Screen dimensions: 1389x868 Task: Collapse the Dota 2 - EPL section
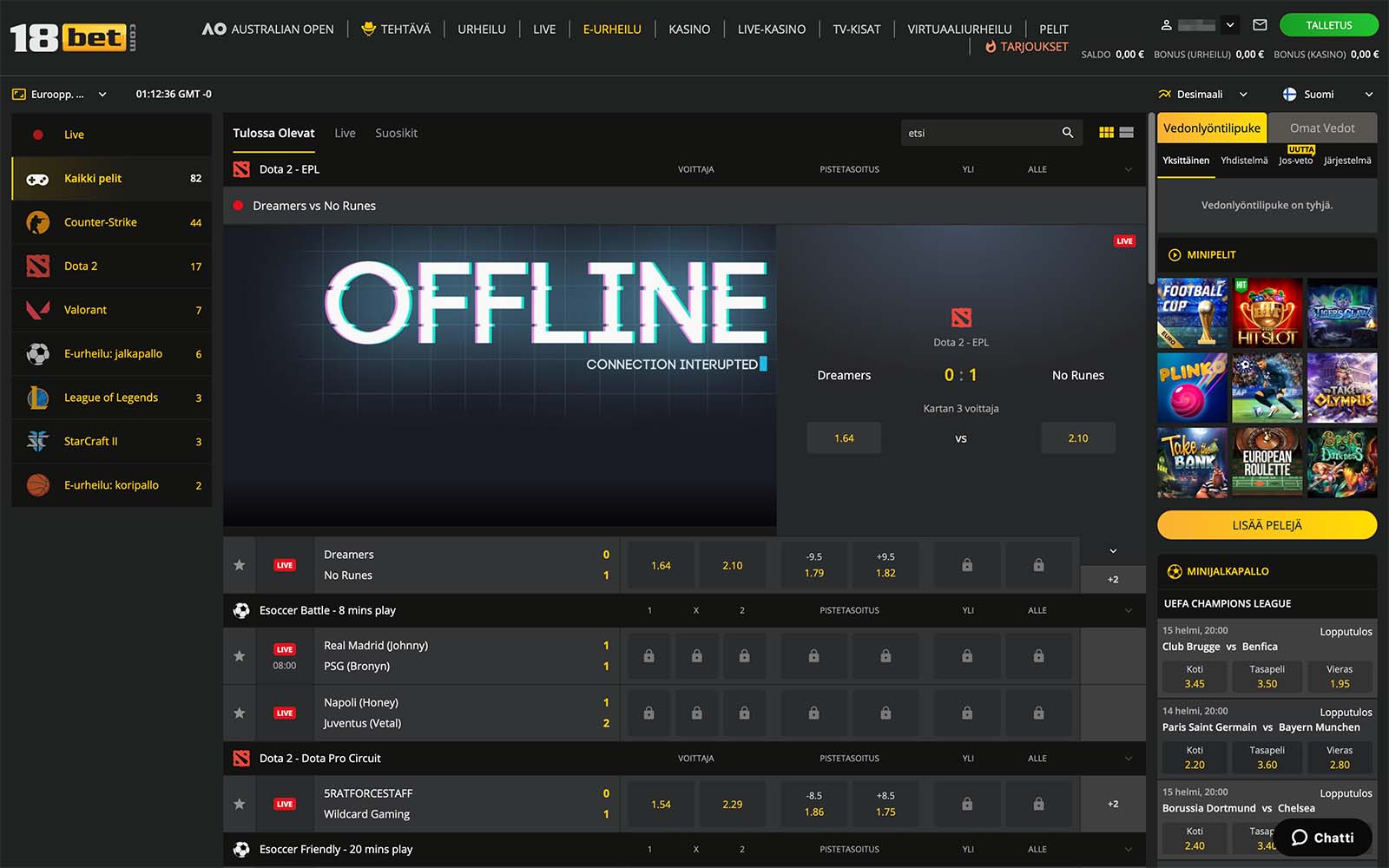click(1128, 169)
